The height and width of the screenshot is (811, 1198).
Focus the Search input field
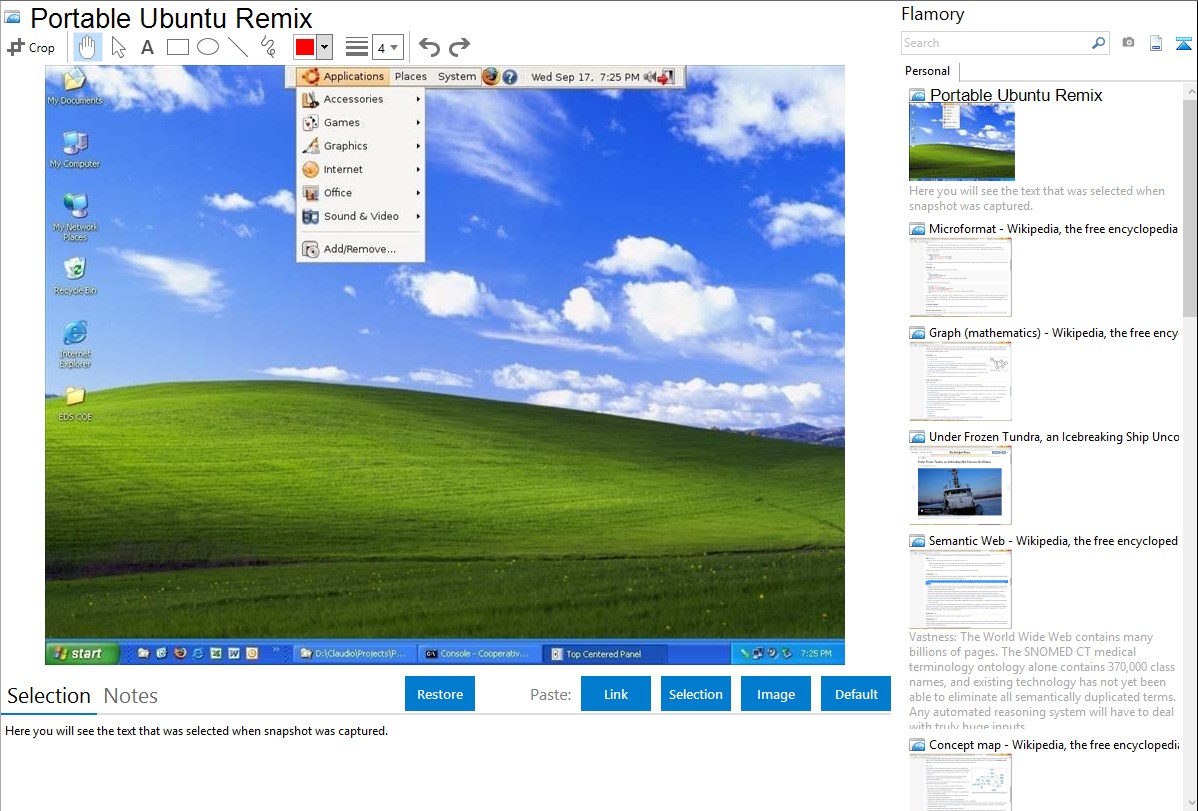[x=996, y=43]
